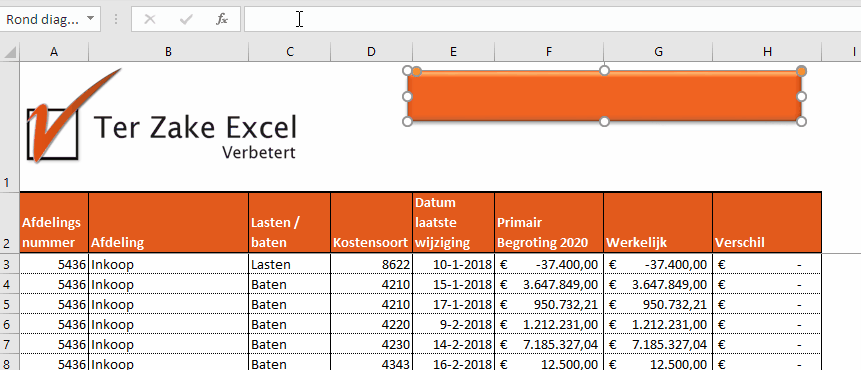This screenshot has height=370, width=861.
Task: Click the Kostensoort header cell
Action: 371,222
